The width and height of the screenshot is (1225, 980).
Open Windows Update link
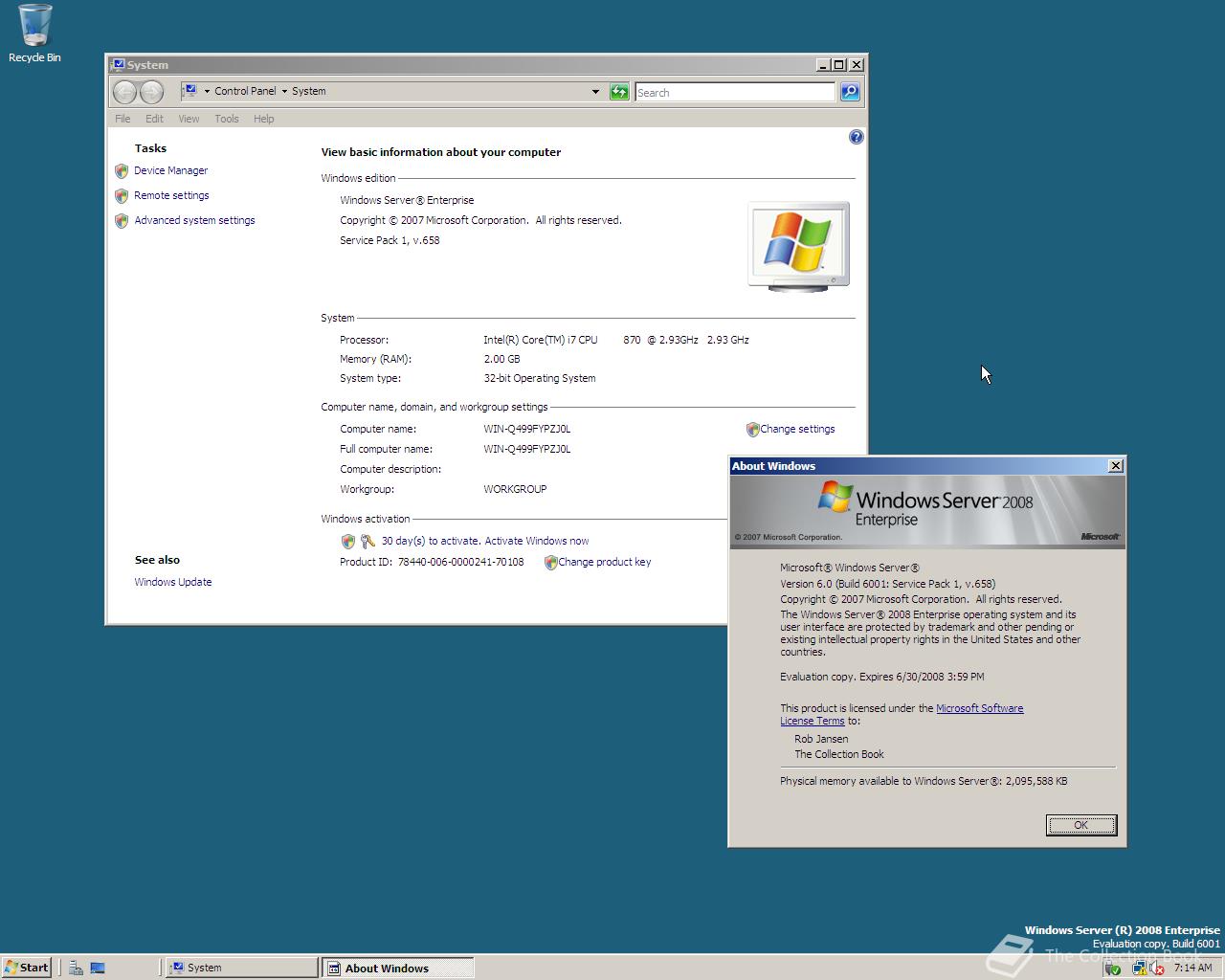pos(173,582)
